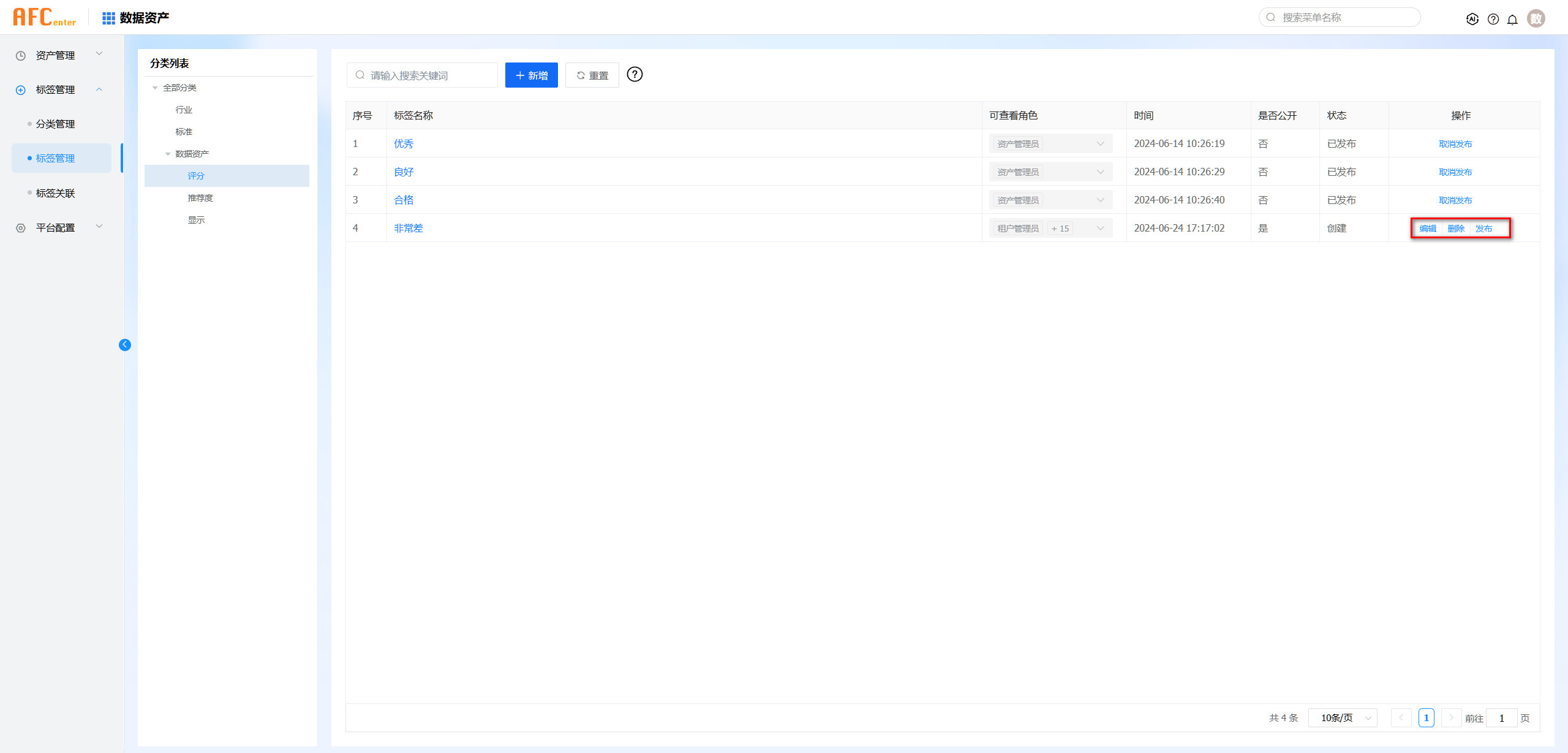Image resolution: width=1568 pixels, height=753 pixels.
Task: Collapse sidebar with blue arrow handle
Action: [125, 344]
